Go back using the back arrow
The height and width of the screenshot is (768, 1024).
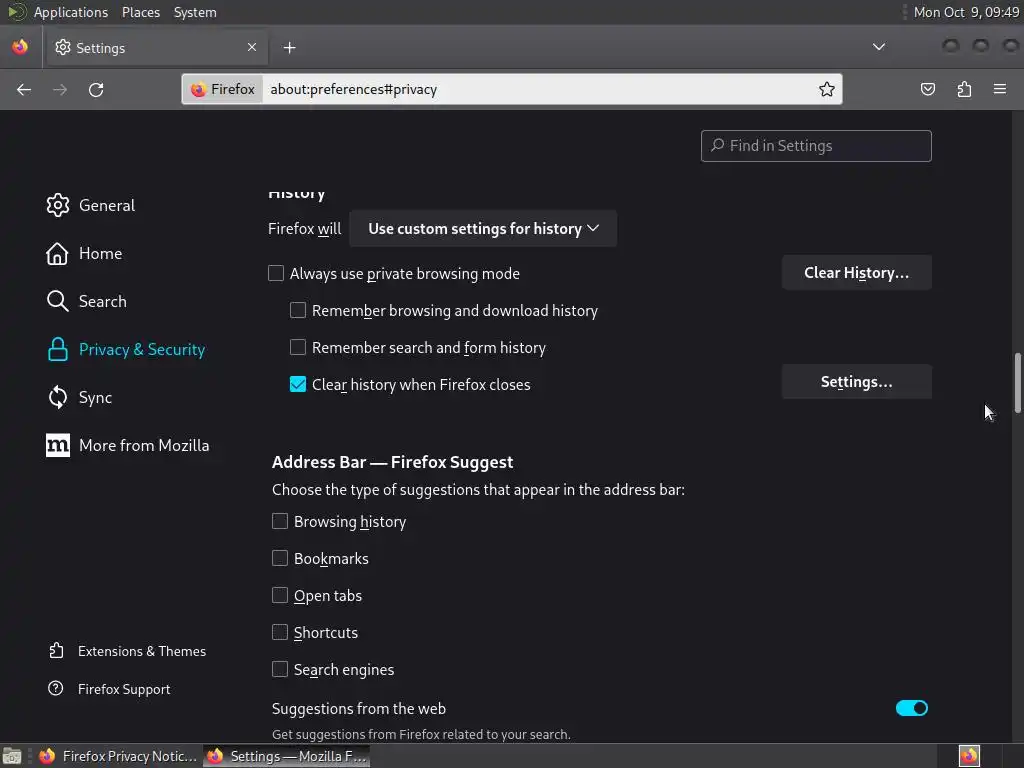click(24, 89)
